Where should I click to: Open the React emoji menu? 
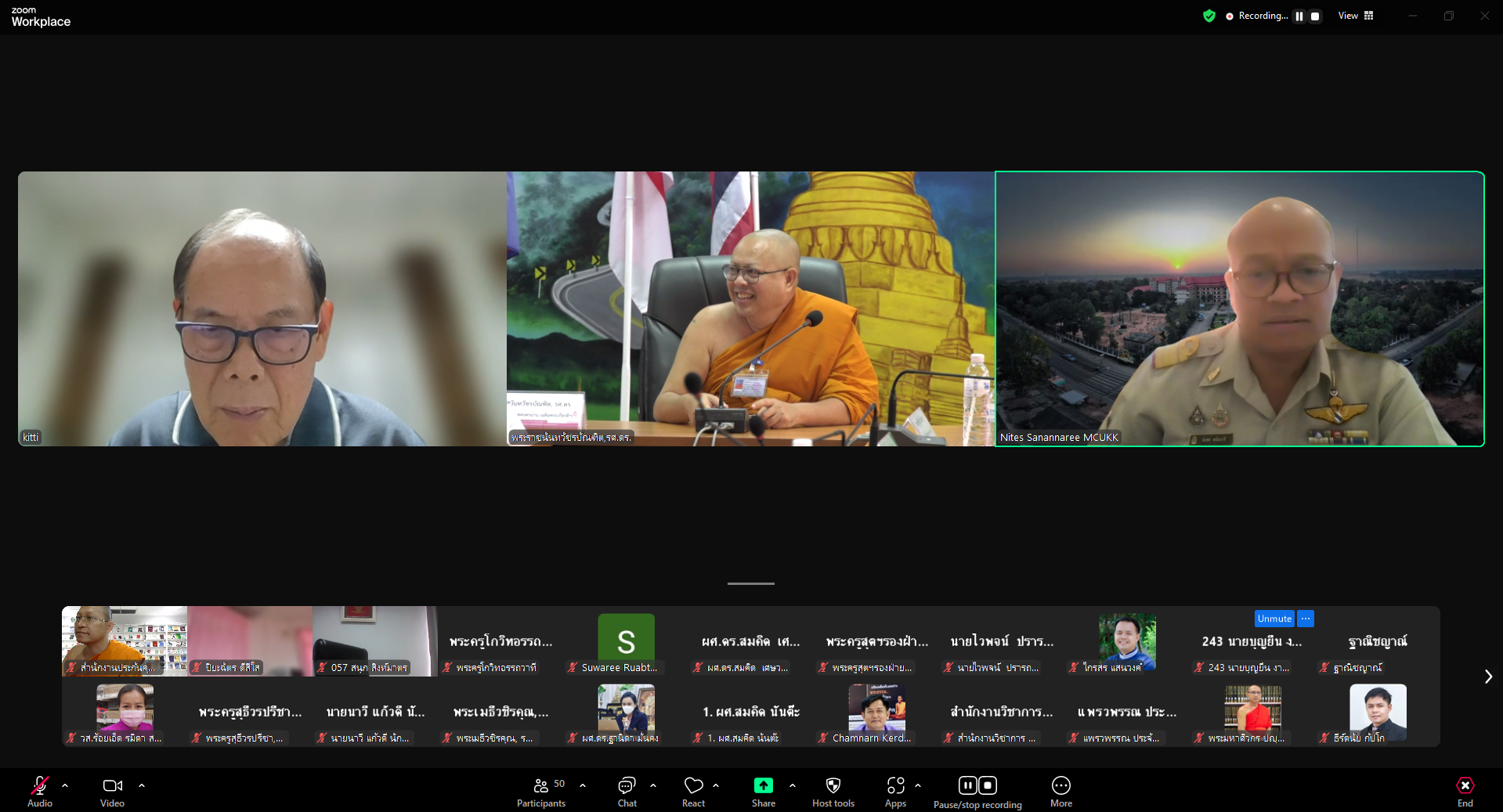tap(693, 785)
